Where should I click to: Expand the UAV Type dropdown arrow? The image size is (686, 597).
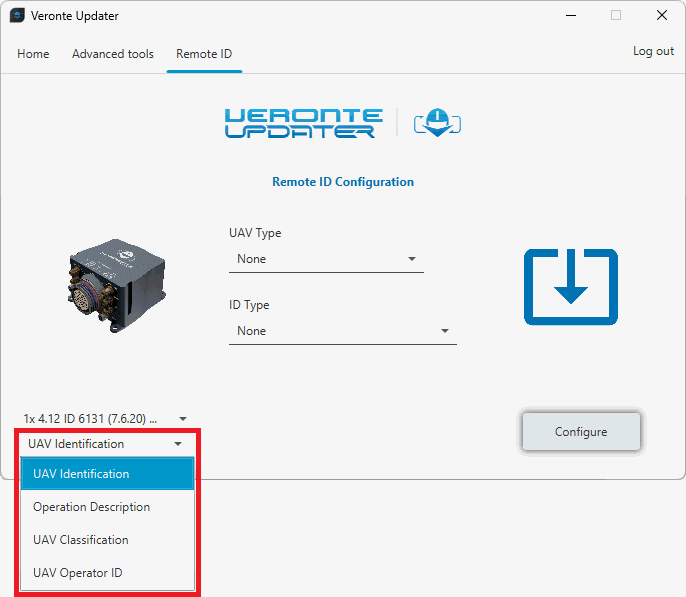coord(411,259)
